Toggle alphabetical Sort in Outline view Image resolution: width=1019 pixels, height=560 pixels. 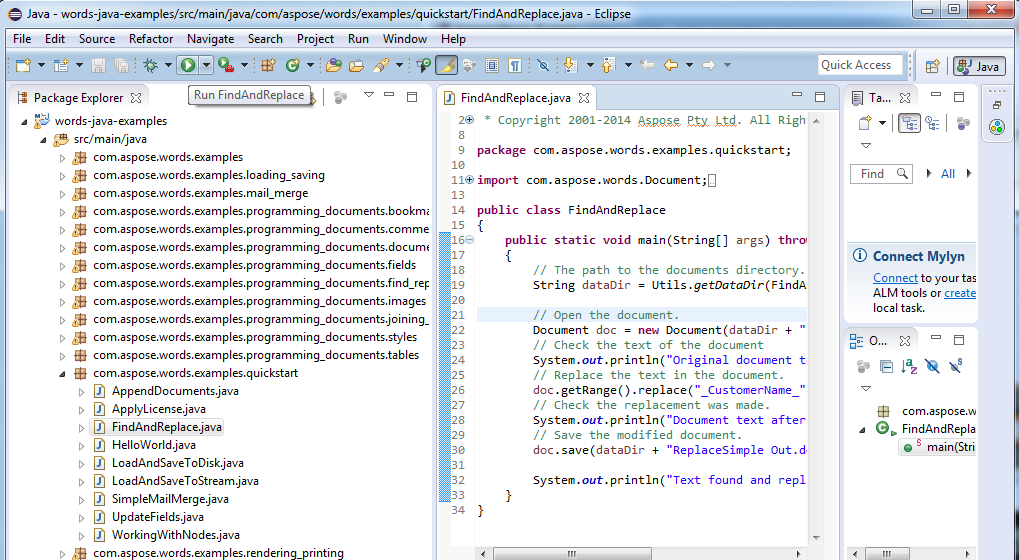[x=909, y=366]
